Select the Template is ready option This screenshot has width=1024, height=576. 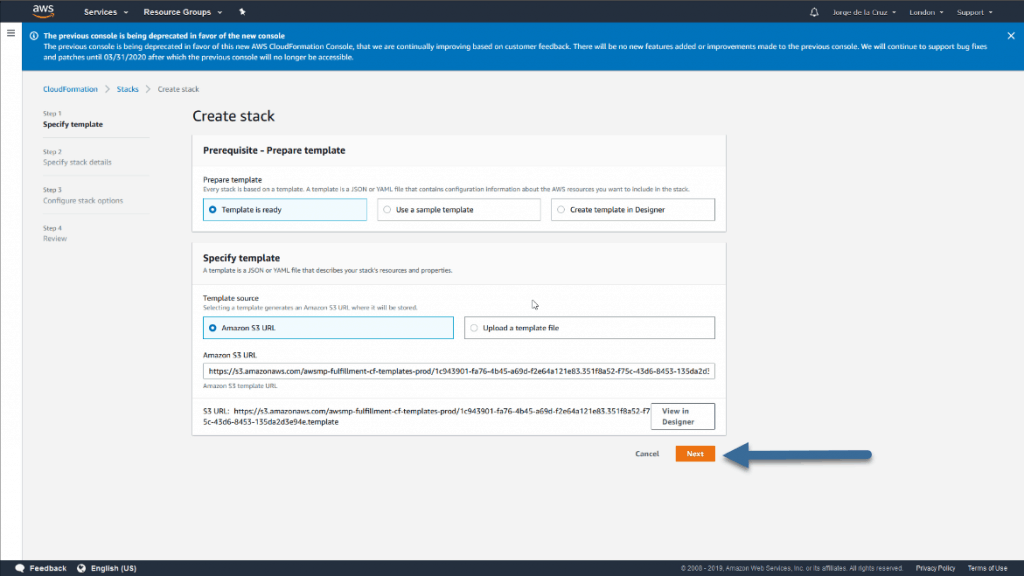(285, 210)
